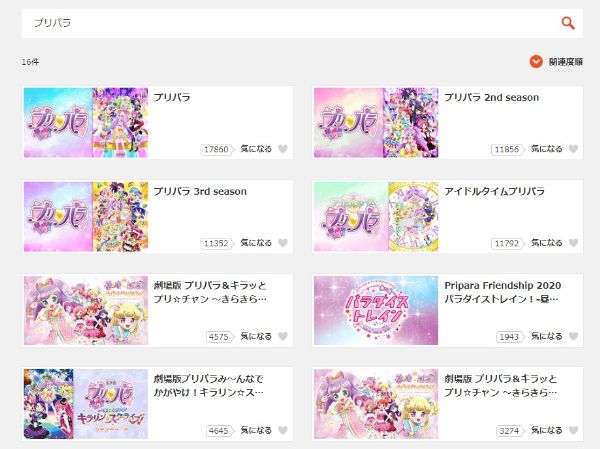
Task: Toggle the heart on プリパラ 2nd season
Action: click(x=573, y=149)
